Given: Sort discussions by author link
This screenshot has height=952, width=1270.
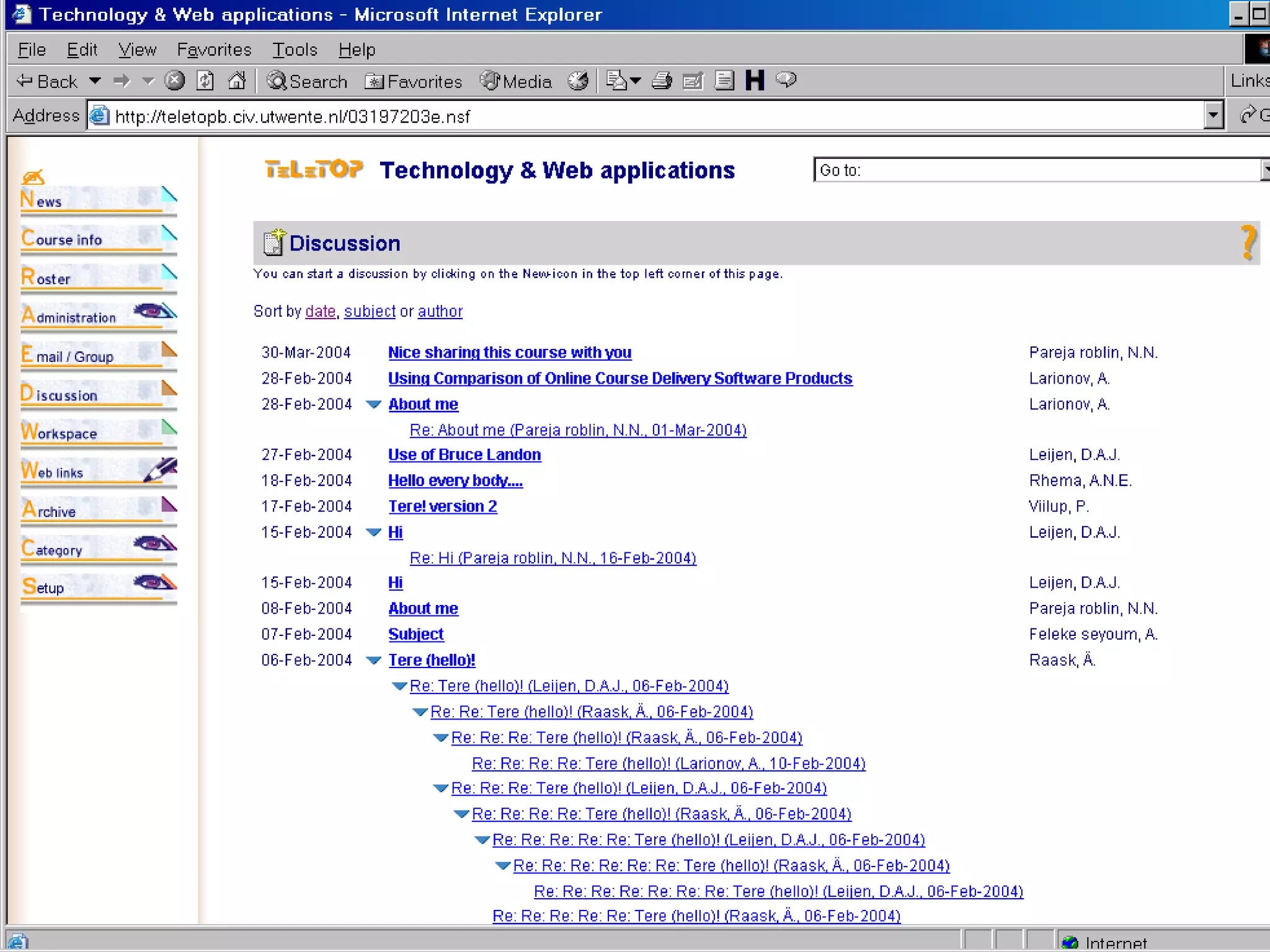Looking at the screenshot, I should 440,311.
